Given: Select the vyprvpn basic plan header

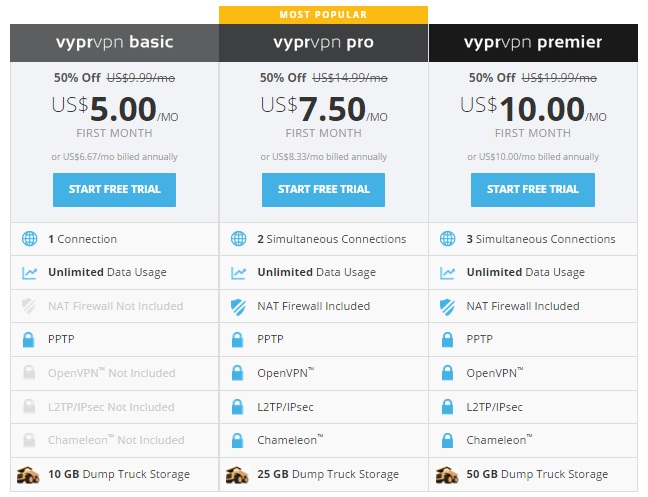Looking at the screenshot, I should coord(114,43).
